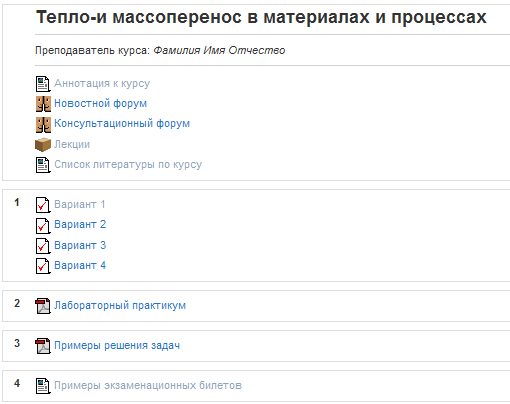Click the forum icon next to Новостной форум
Image resolution: width=510 pixels, height=404 pixels.
(x=43, y=104)
